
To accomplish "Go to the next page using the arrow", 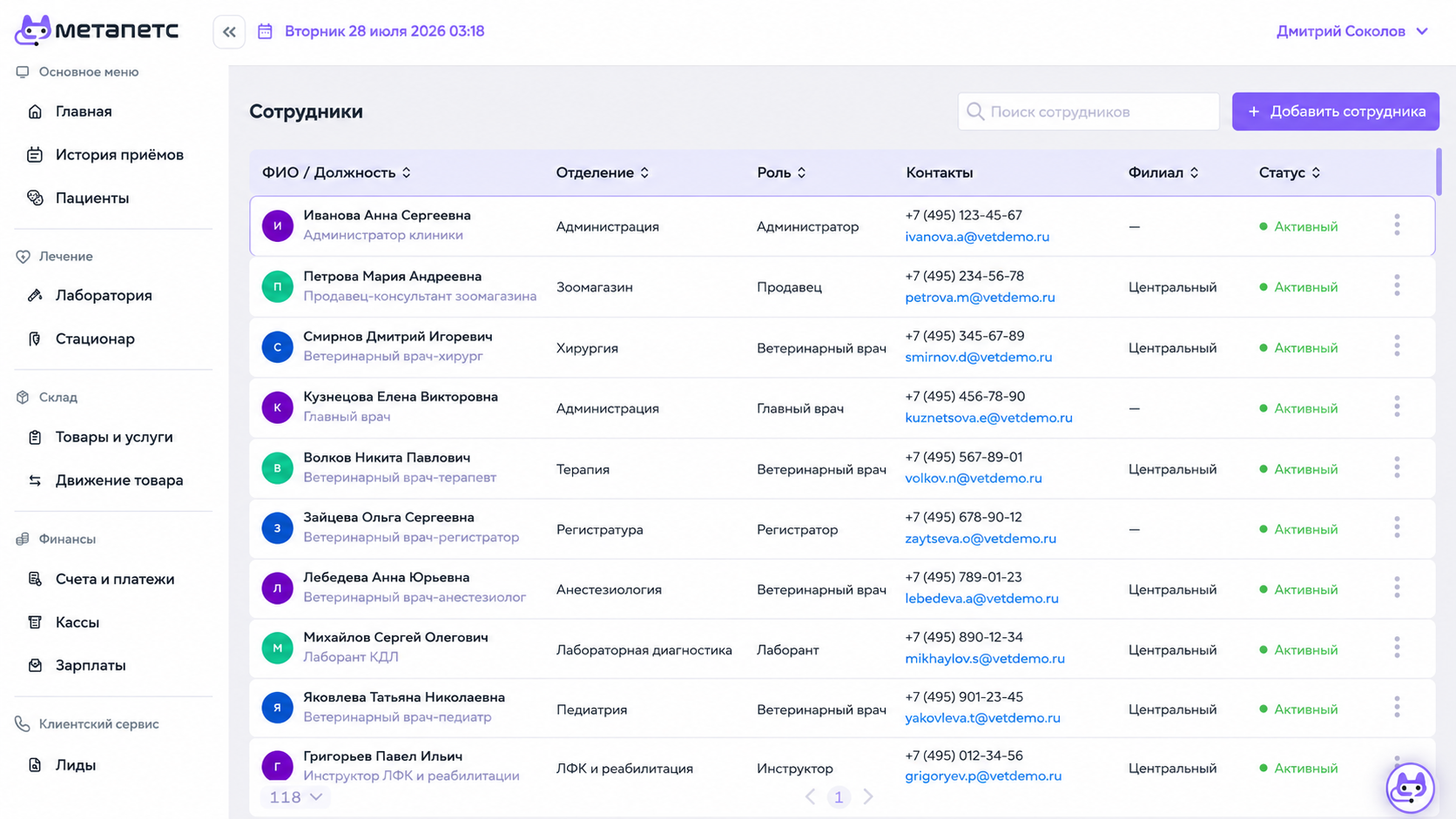I will 868,797.
